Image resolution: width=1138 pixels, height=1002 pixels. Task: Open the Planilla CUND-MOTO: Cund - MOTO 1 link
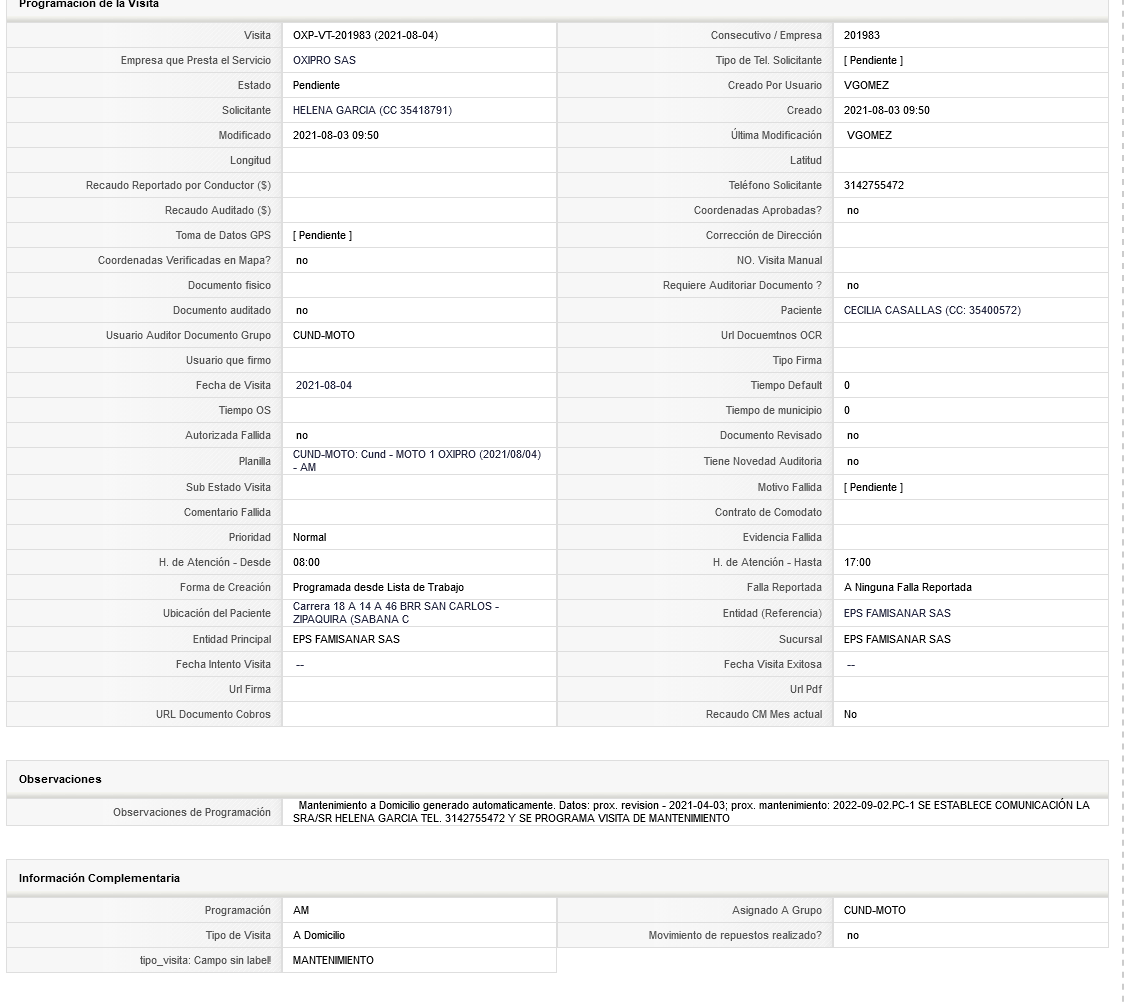pyautogui.click(x=417, y=461)
